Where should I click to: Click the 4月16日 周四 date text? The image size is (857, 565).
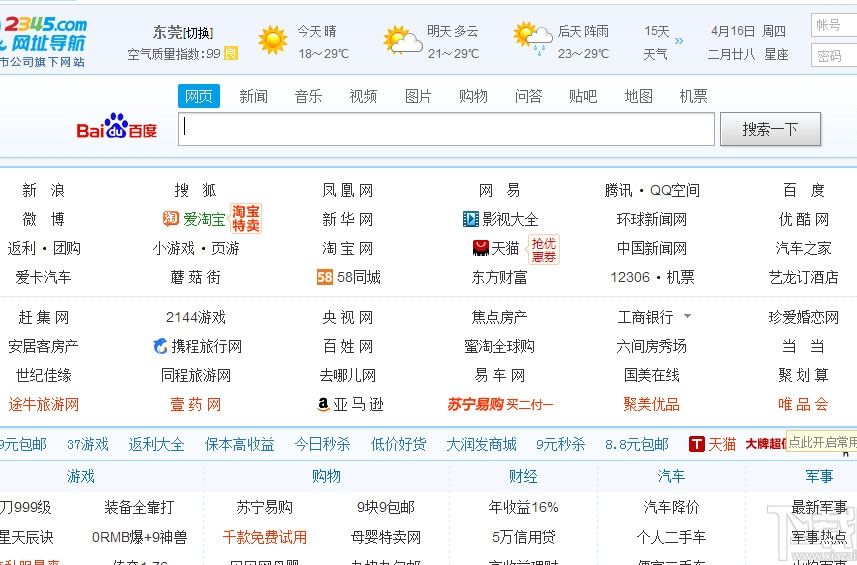tap(748, 32)
